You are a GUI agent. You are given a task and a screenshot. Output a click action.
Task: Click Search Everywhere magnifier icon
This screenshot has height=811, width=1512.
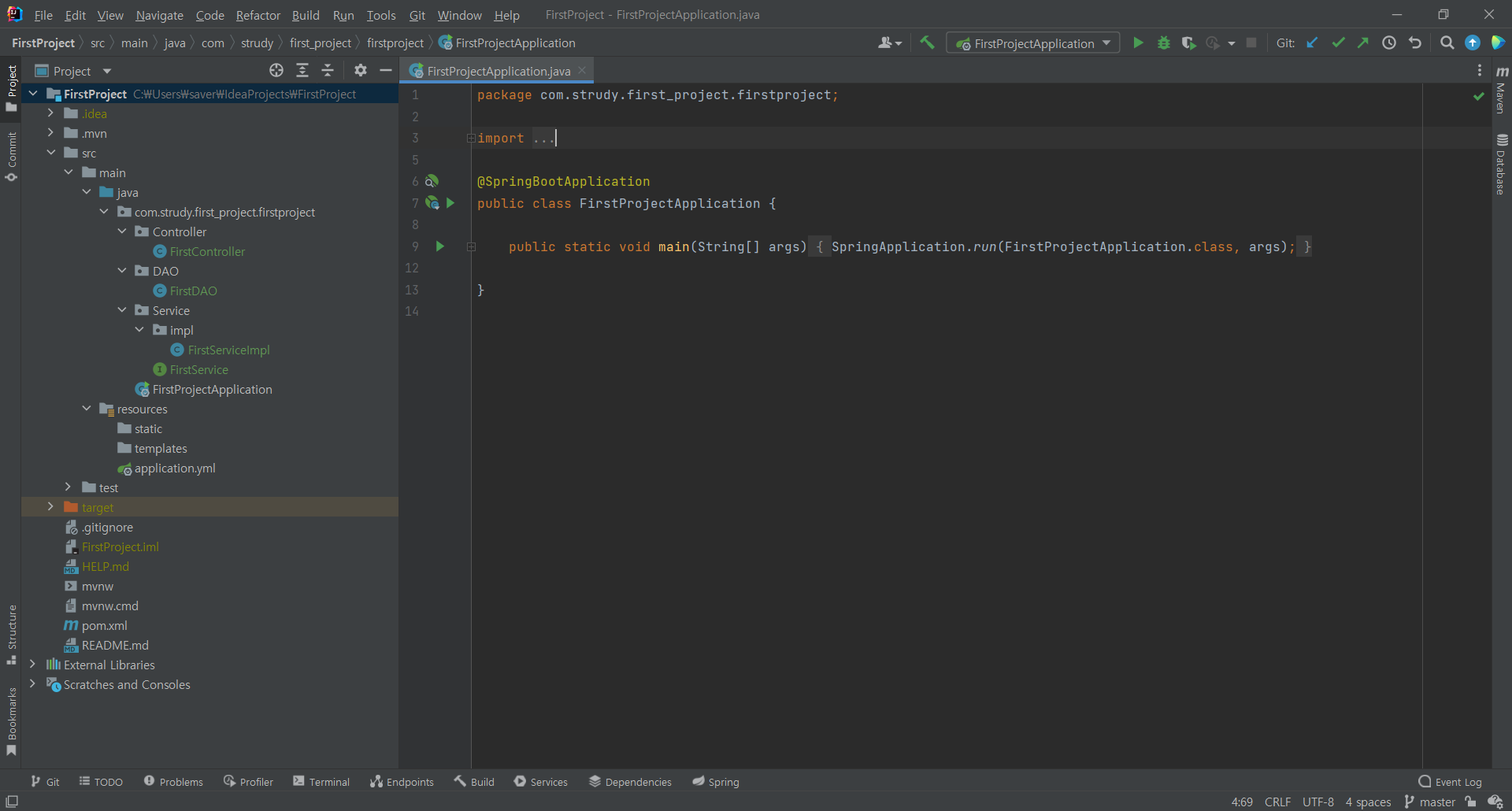pos(1447,43)
